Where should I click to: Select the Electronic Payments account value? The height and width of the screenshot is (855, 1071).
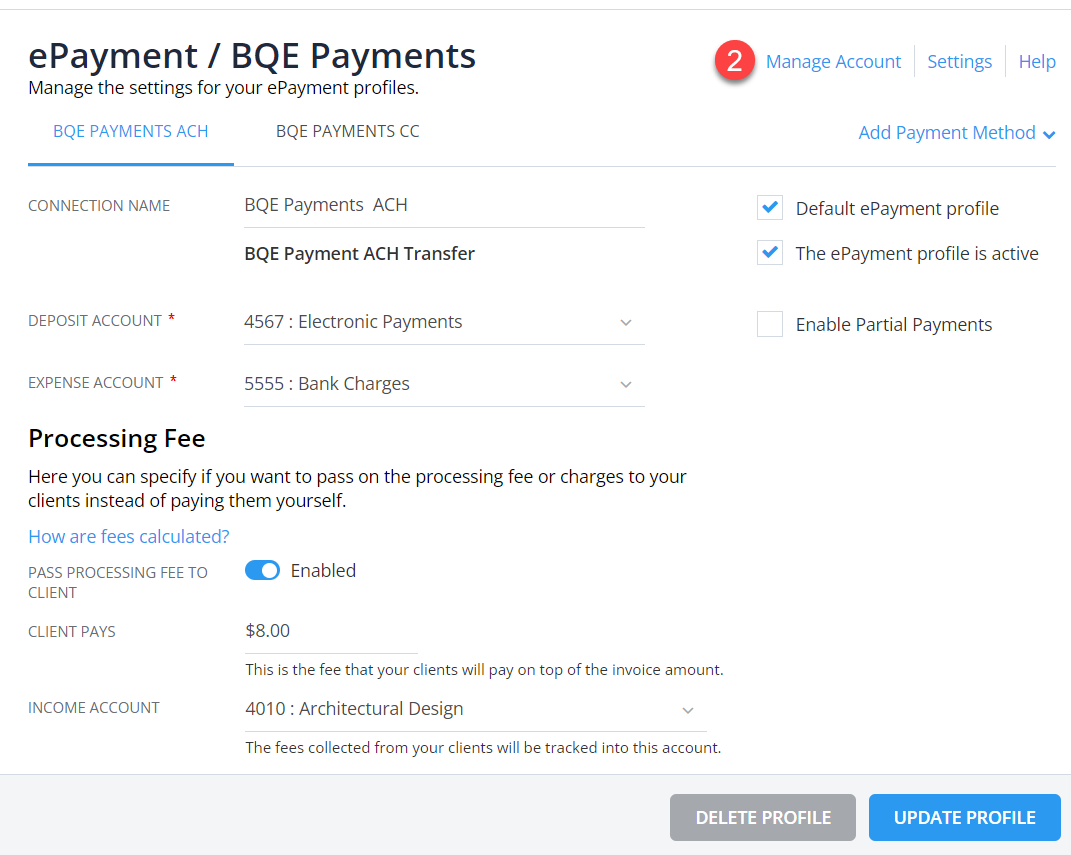[x=353, y=322]
